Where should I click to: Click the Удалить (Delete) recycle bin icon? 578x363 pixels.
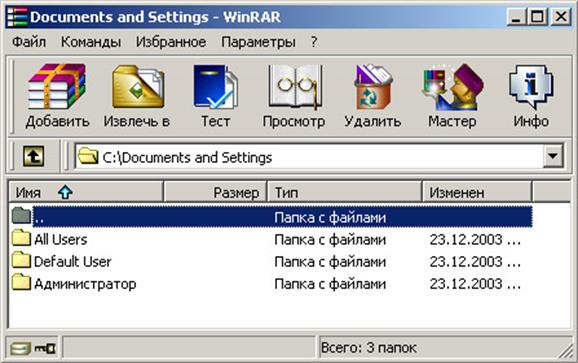click(373, 87)
